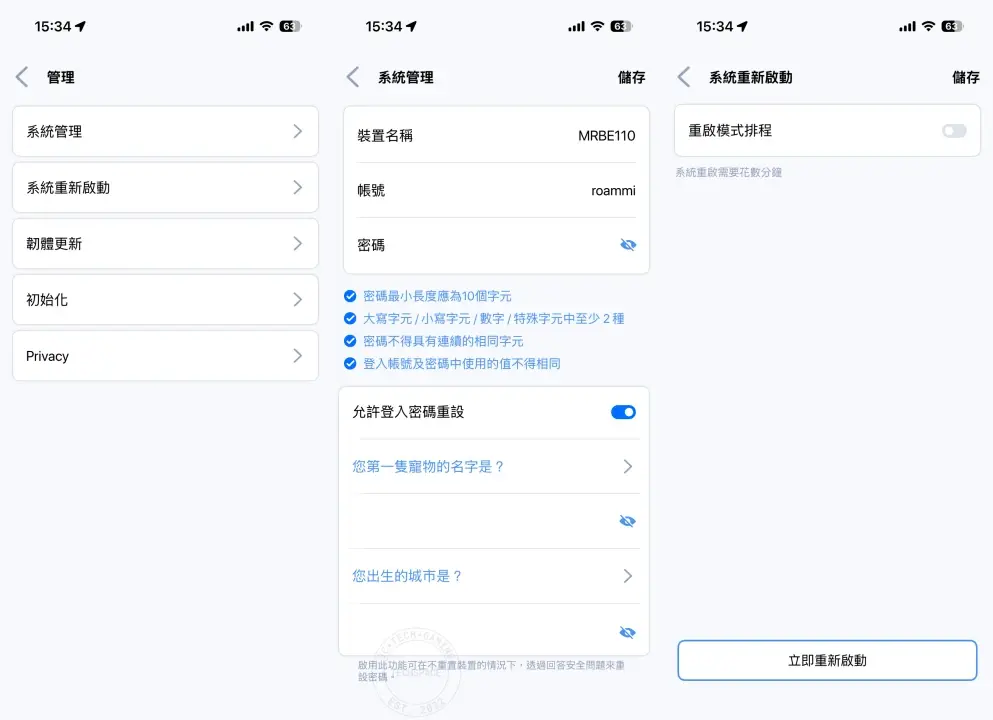Tap back arrow beside 系統管理 title
Image resolution: width=993 pixels, height=720 pixels.
point(352,77)
